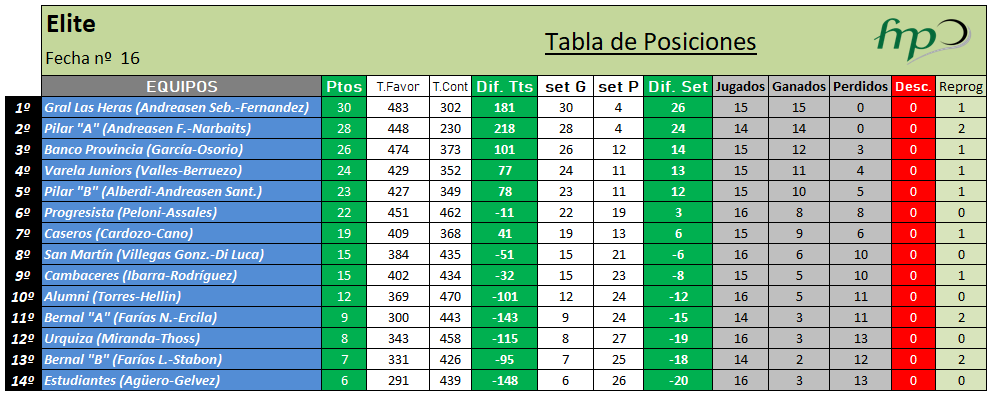Click the red Desc. header
This screenshot has height=394, width=993.
tap(913, 87)
